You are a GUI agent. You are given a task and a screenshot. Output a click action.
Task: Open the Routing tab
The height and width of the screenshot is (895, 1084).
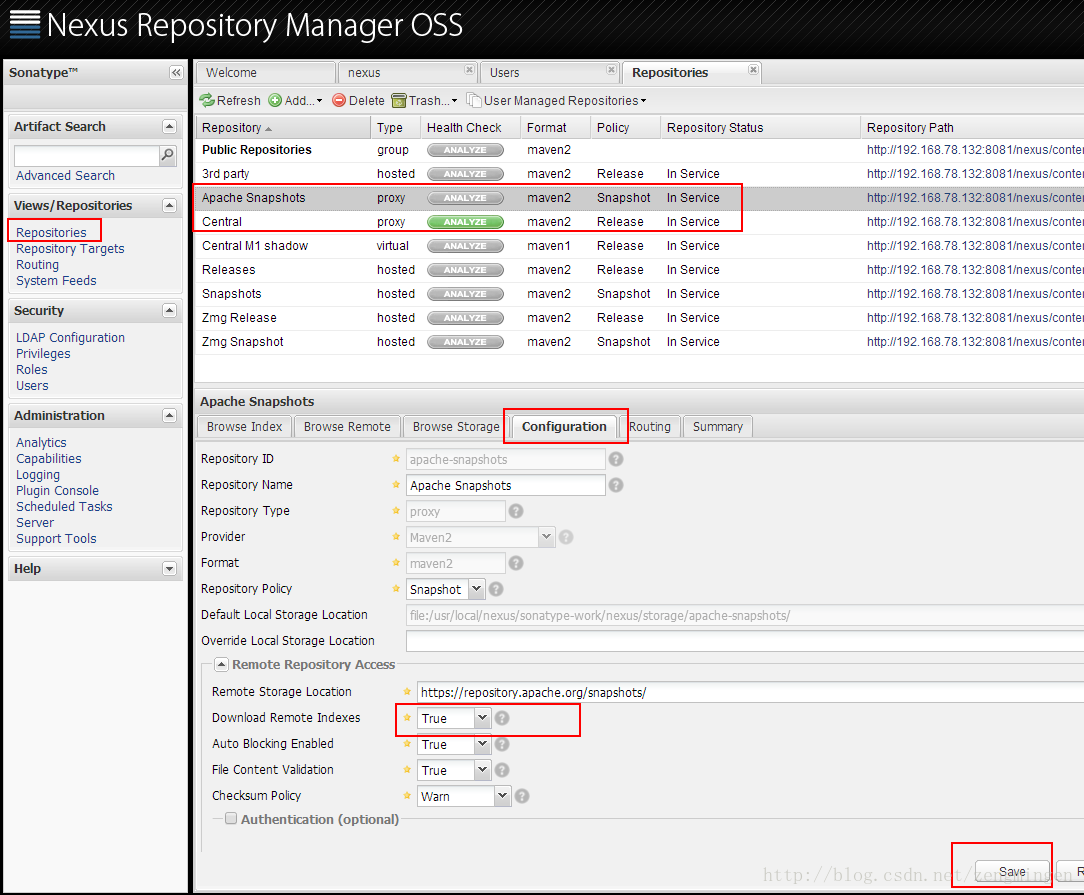pyautogui.click(x=650, y=426)
